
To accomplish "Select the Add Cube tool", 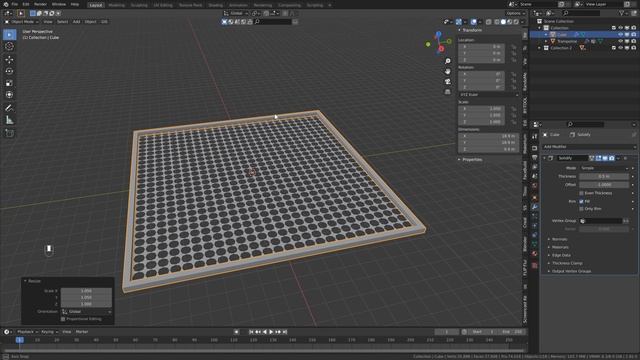I will click(x=9, y=133).
